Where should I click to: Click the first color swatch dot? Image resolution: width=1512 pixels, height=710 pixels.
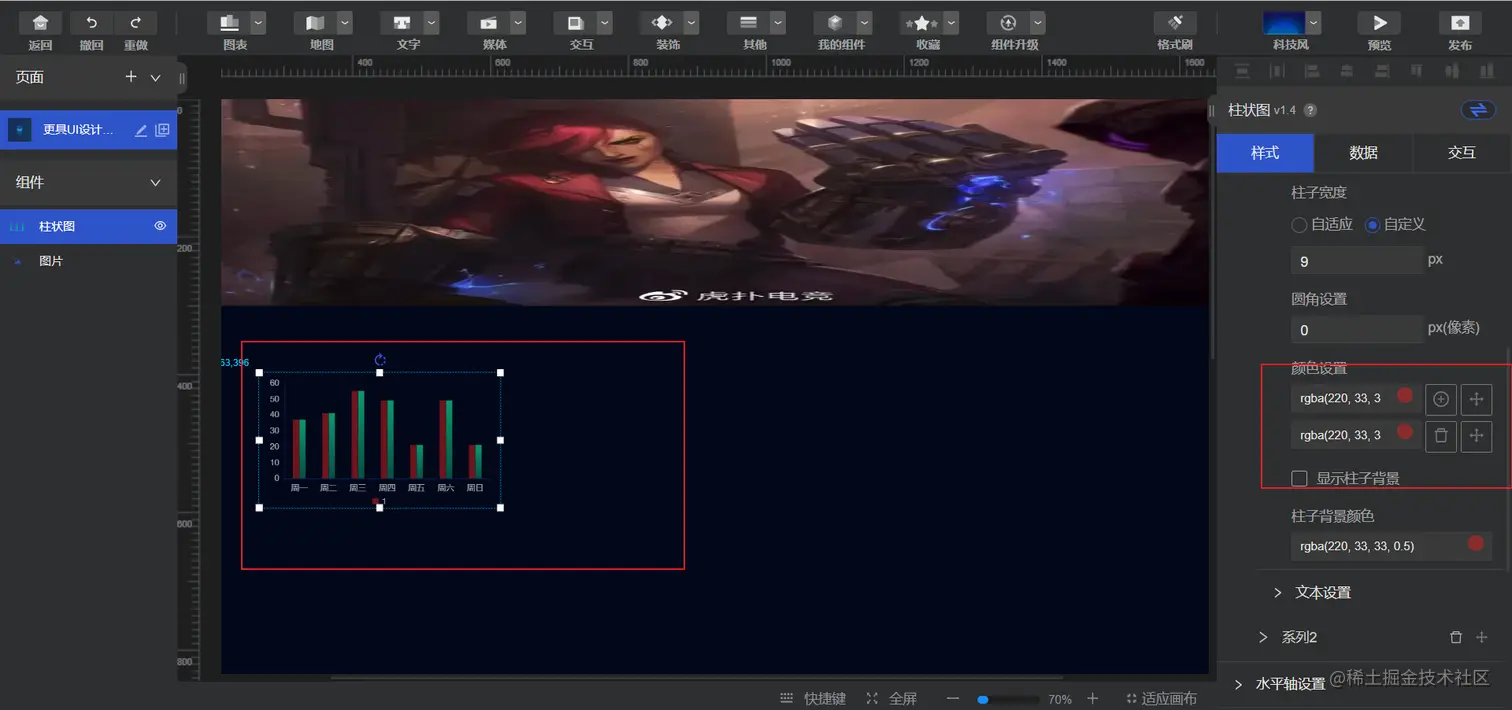click(1404, 396)
